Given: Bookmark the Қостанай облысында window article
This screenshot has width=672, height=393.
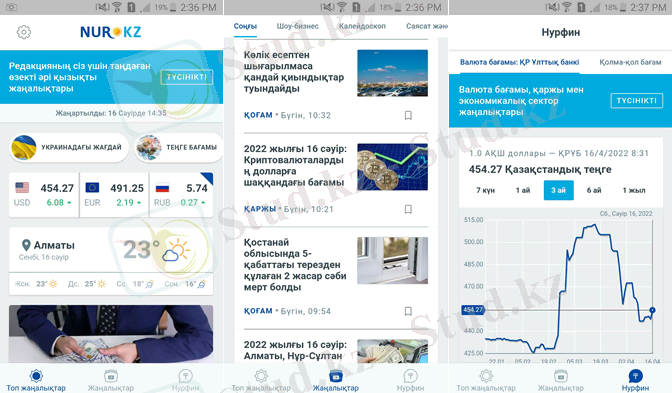Looking at the screenshot, I should (x=408, y=311).
